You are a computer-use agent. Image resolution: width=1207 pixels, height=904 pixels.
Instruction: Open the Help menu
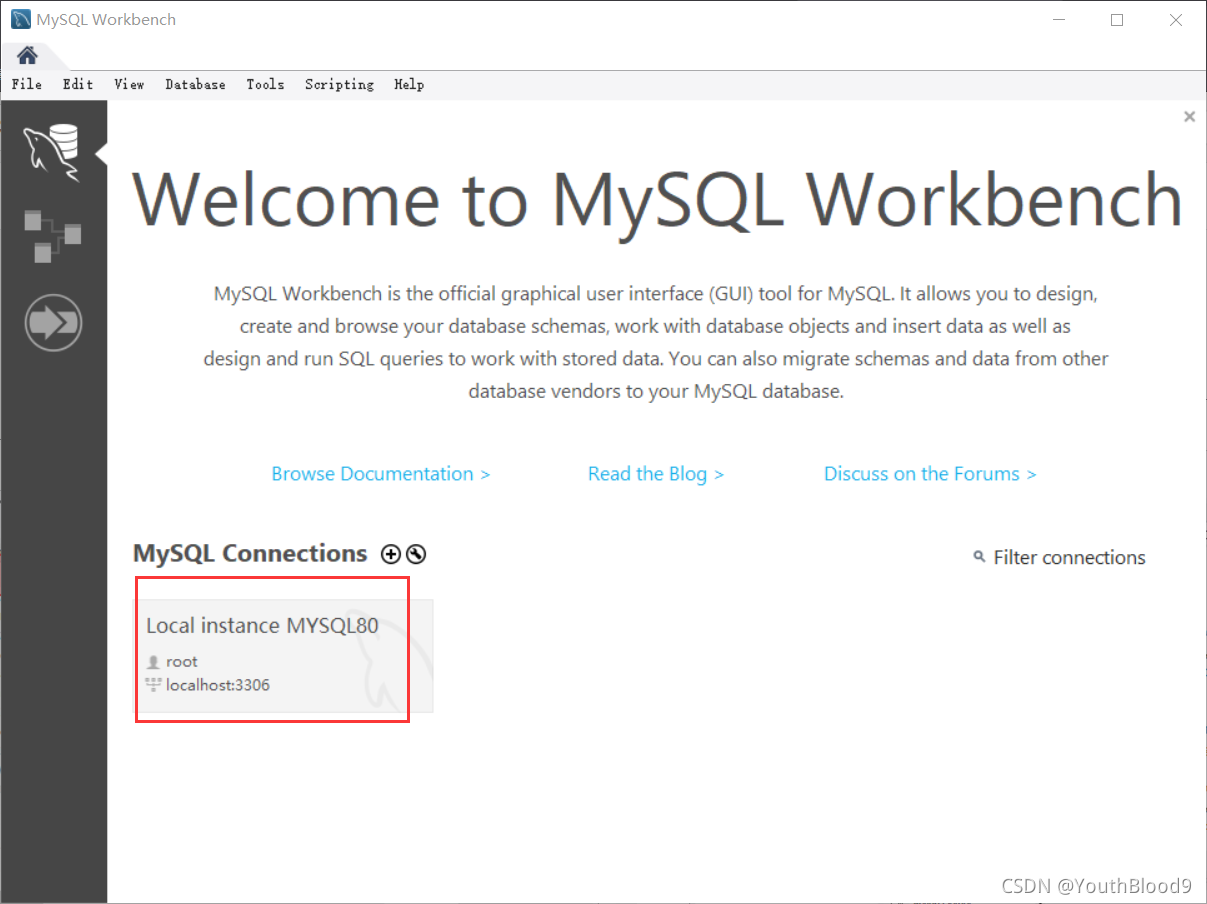(409, 85)
